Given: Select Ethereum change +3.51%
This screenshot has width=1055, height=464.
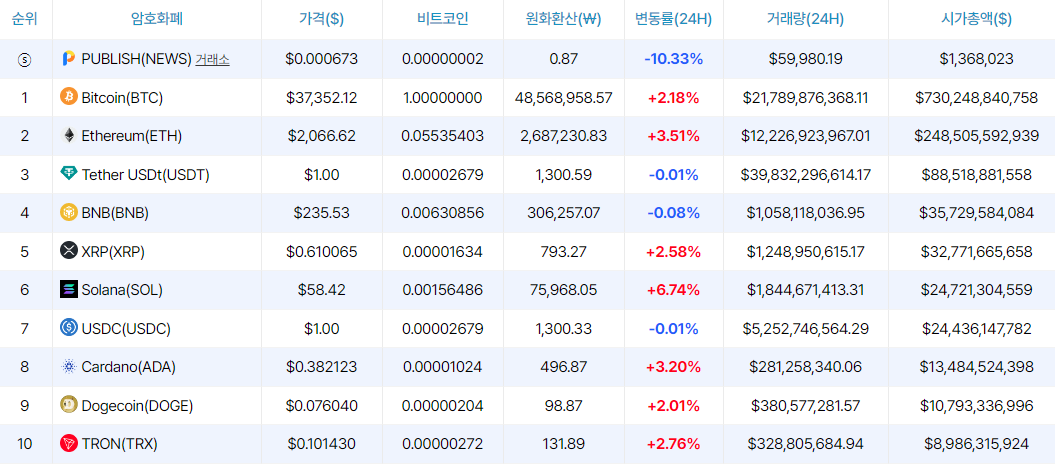Looking at the screenshot, I should 674,137.
